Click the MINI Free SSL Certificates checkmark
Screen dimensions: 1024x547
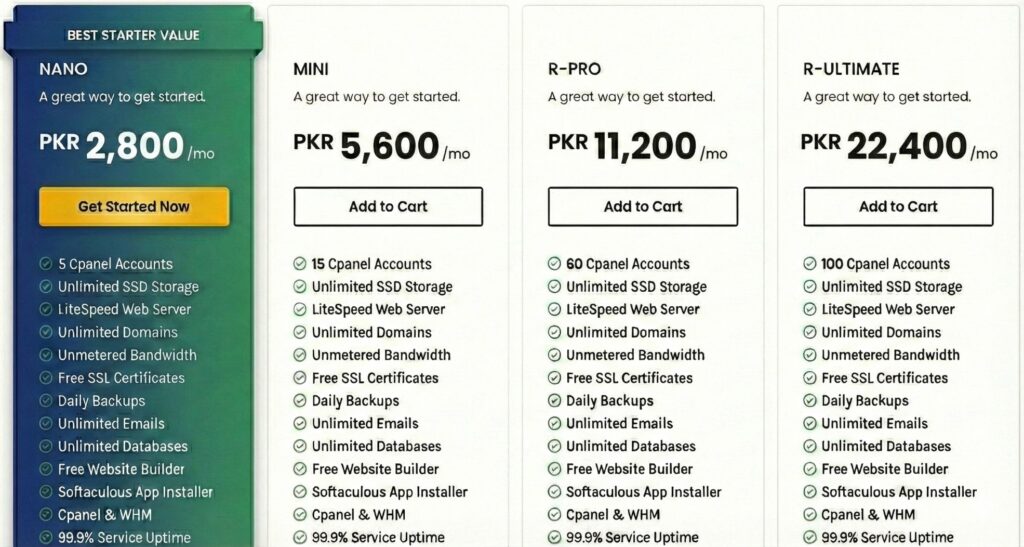(300, 378)
